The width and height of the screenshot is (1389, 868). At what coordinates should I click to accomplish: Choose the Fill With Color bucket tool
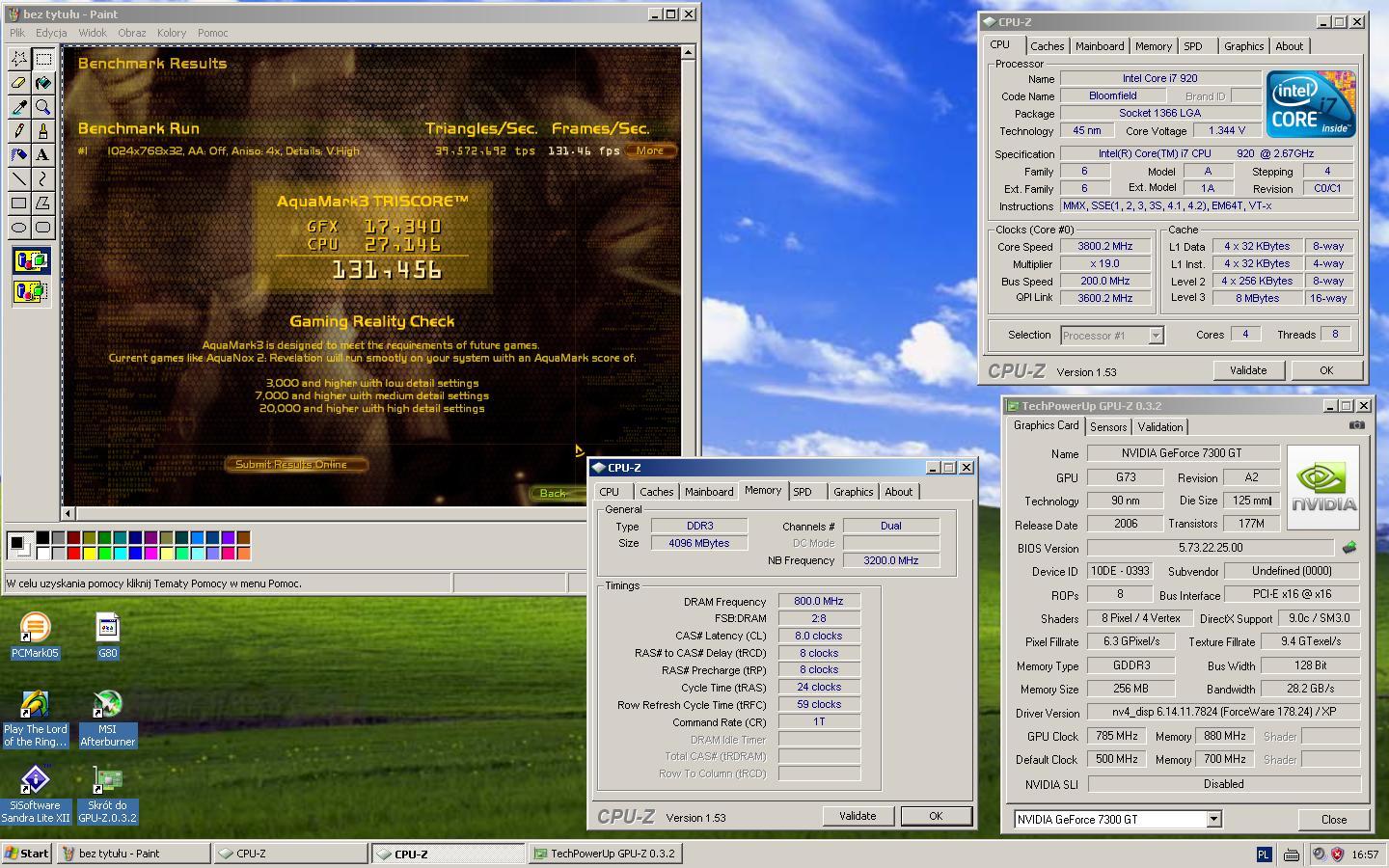[42, 83]
